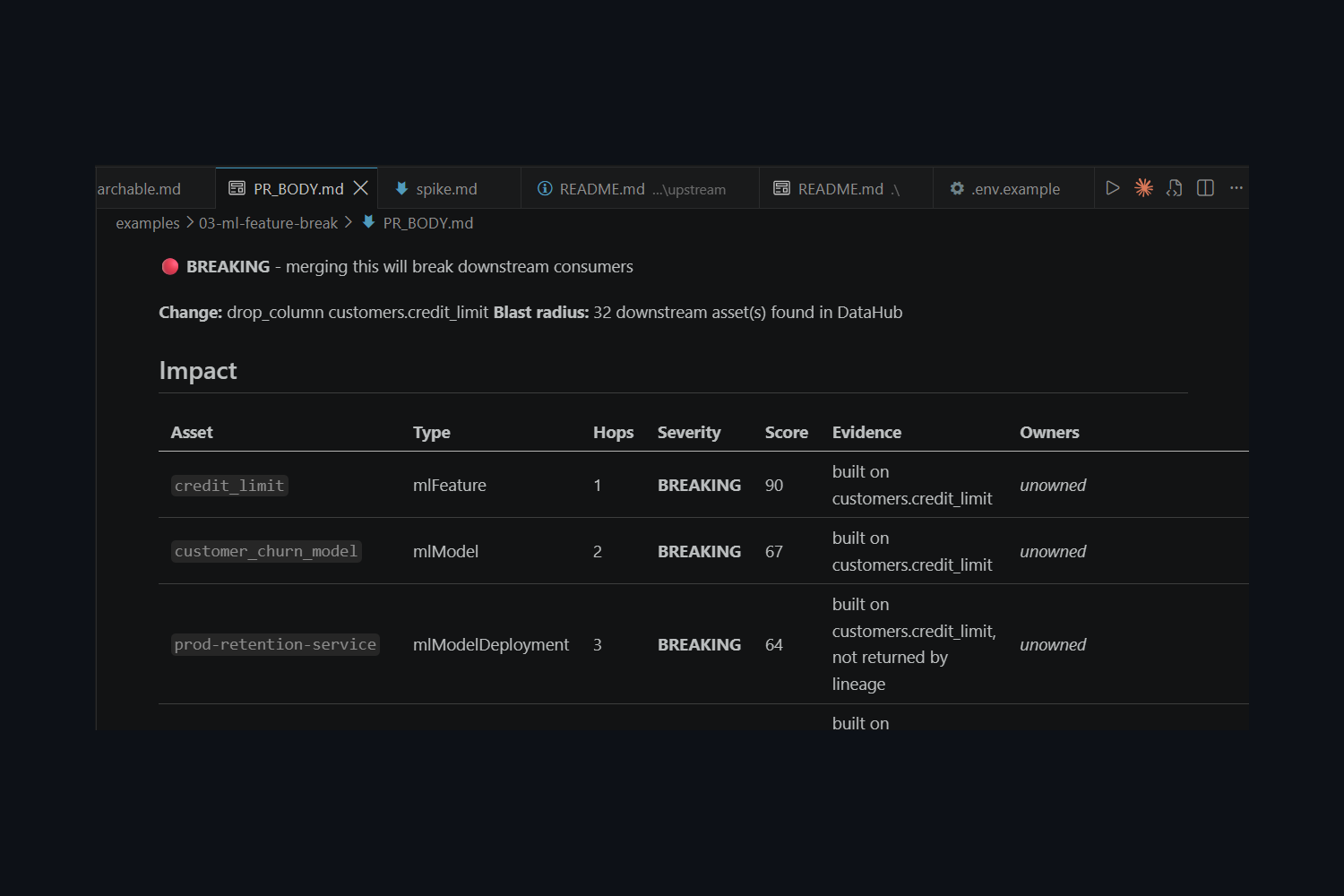Image resolution: width=1344 pixels, height=896 pixels.
Task: Click the info icon on README.md upstream tab
Action: pos(545,188)
